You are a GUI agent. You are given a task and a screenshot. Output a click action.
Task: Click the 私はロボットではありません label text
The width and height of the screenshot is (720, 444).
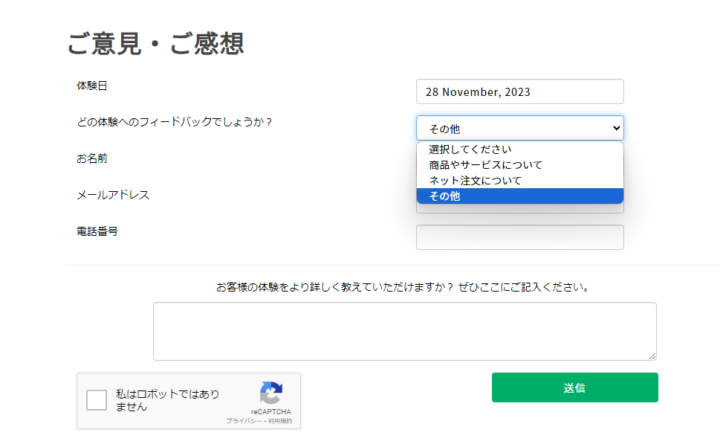[x=167, y=401]
